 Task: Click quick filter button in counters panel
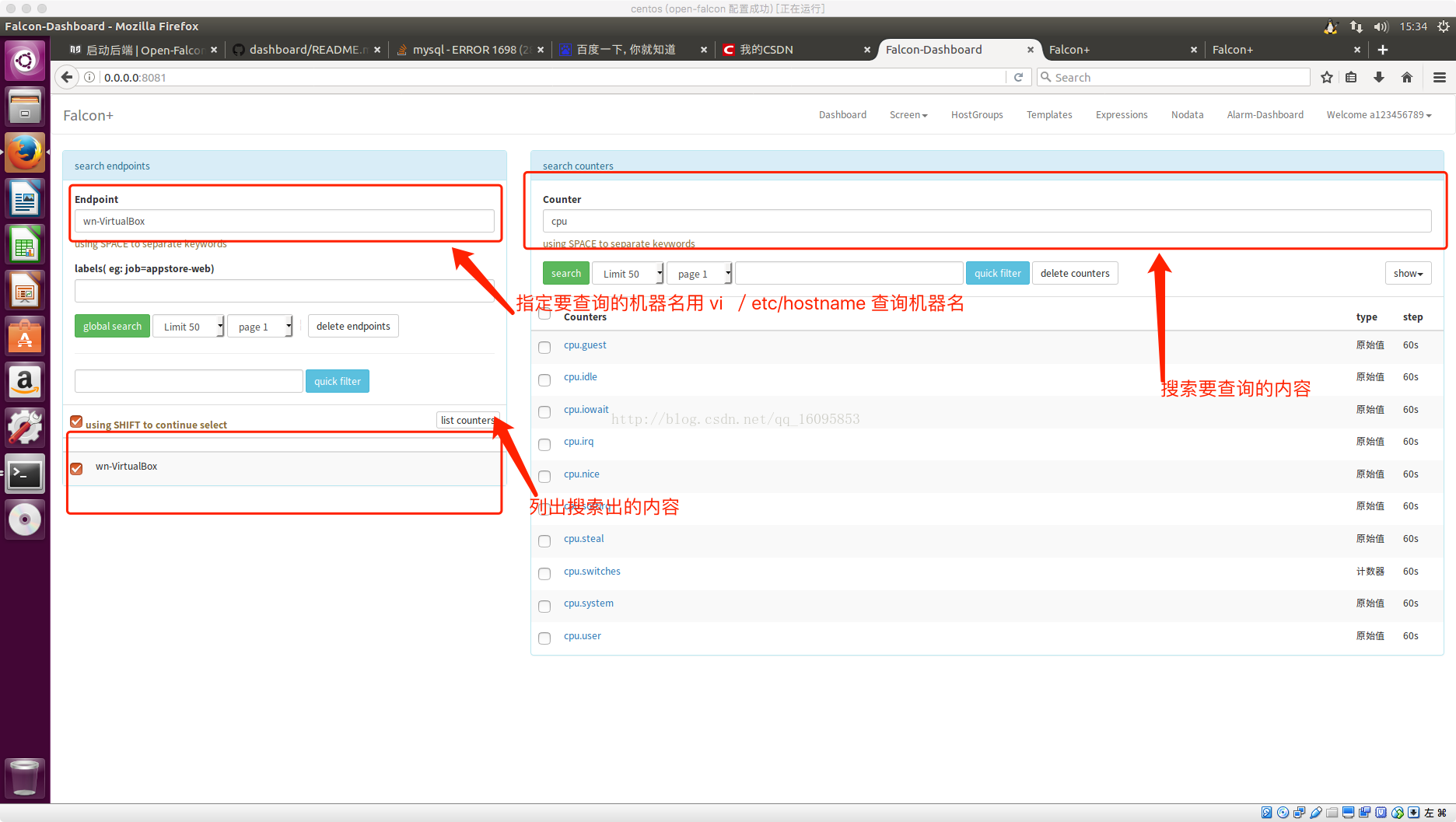997,273
